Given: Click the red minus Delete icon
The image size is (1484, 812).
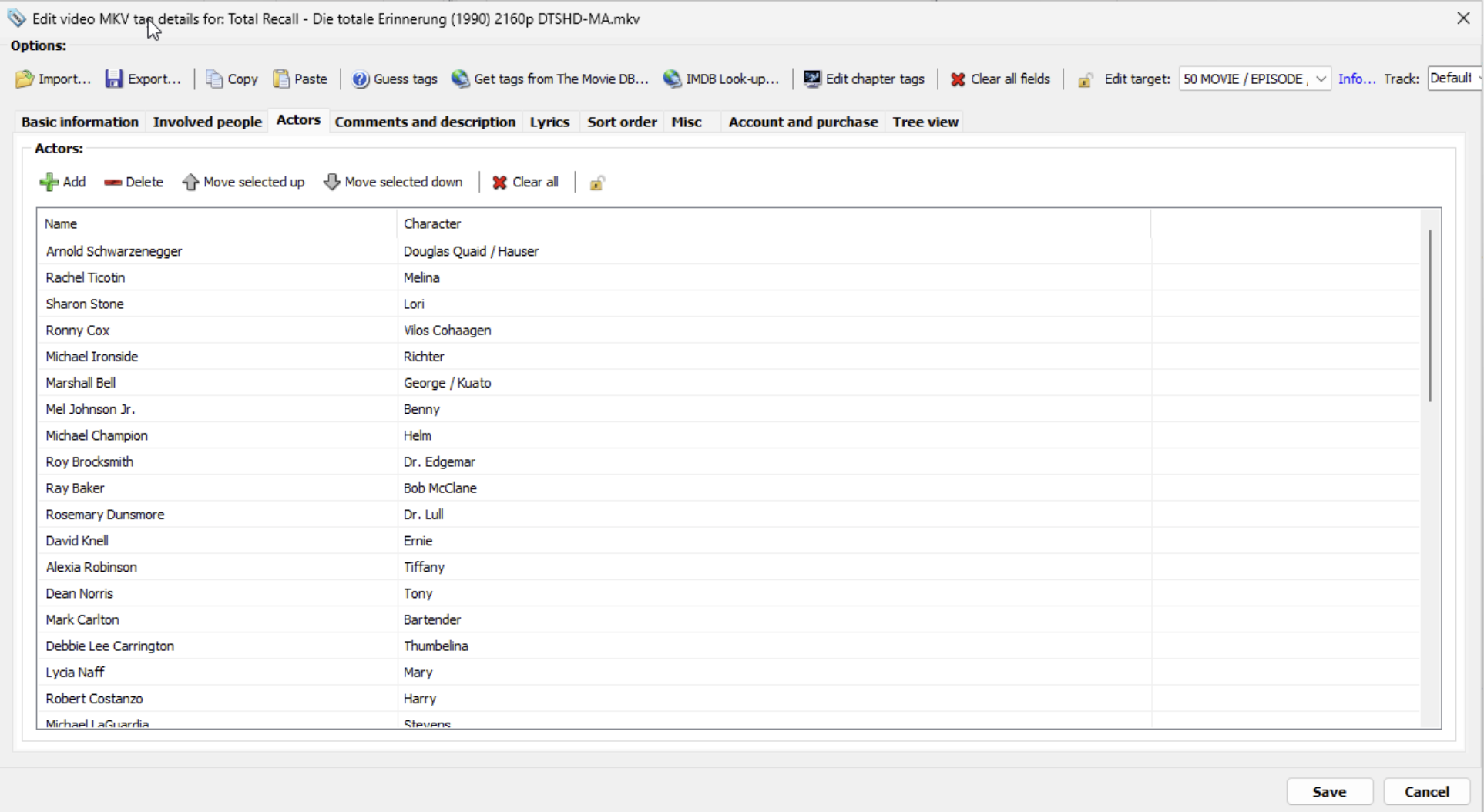Looking at the screenshot, I should pyautogui.click(x=112, y=183).
